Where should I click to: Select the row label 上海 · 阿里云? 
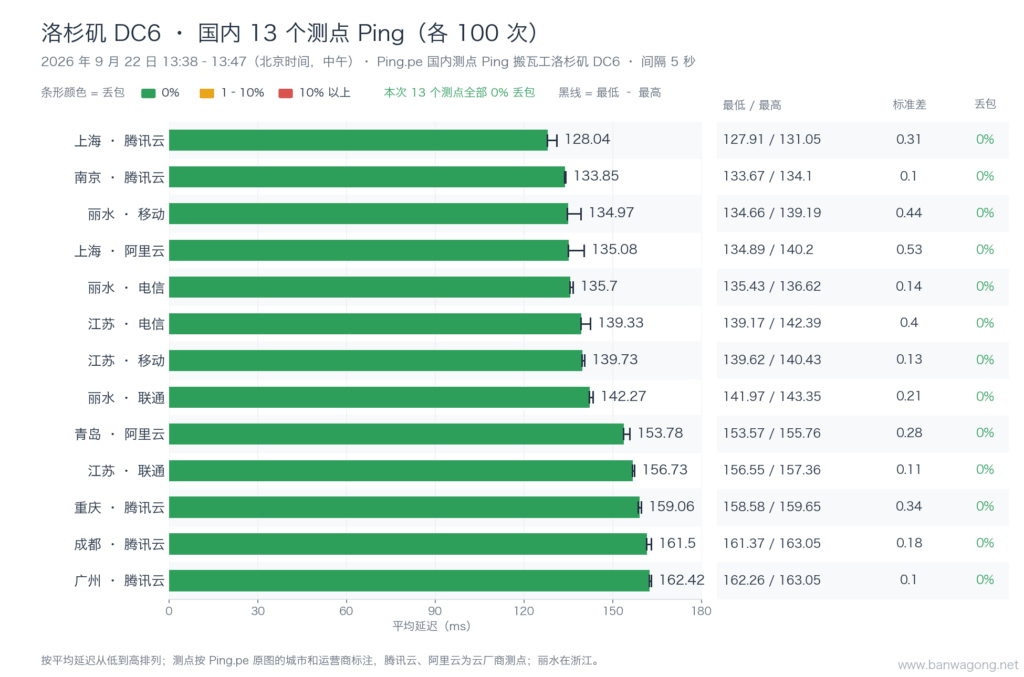119,251
